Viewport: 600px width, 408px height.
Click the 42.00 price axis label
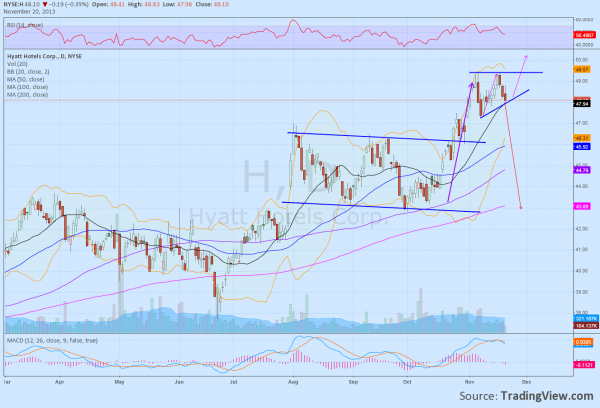coord(582,229)
